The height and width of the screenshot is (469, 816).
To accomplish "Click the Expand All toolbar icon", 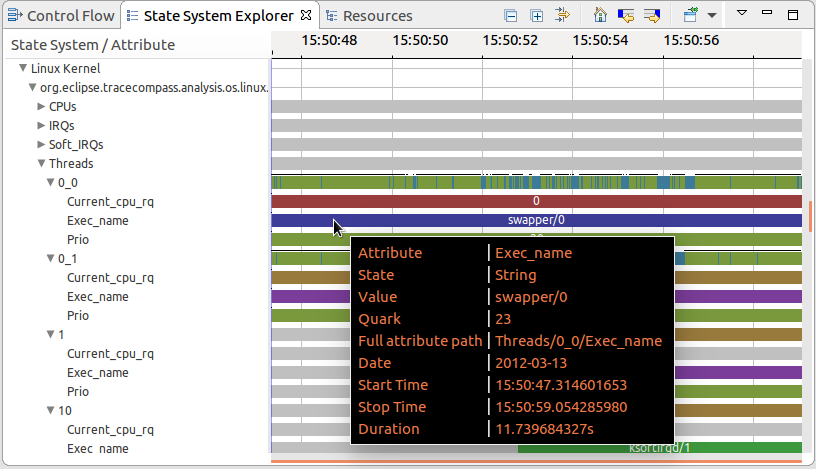I will (537, 16).
